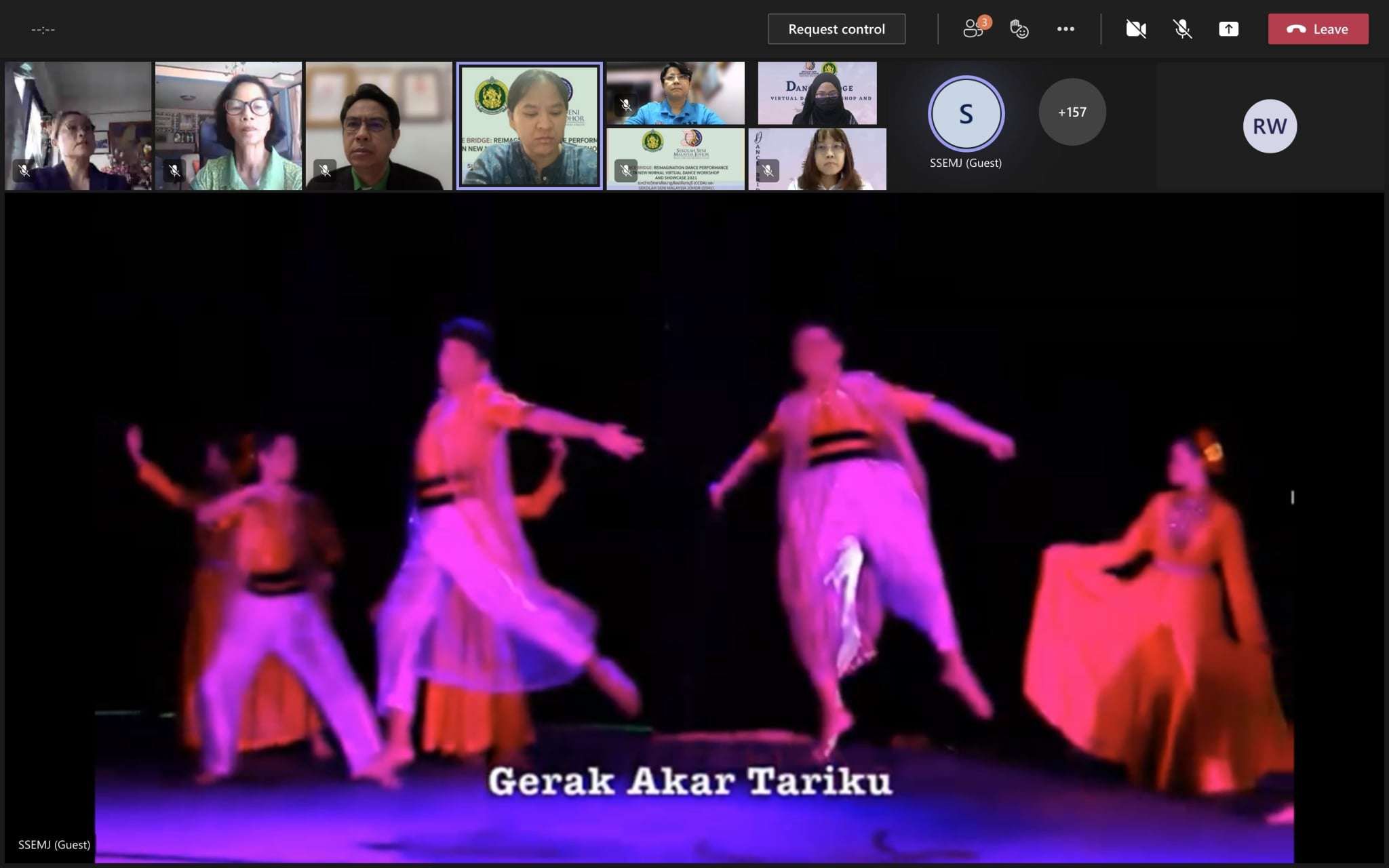Click the SSEMJ (Guest) name label under the avatar
1389x868 pixels.
click(x=965, y=163)
